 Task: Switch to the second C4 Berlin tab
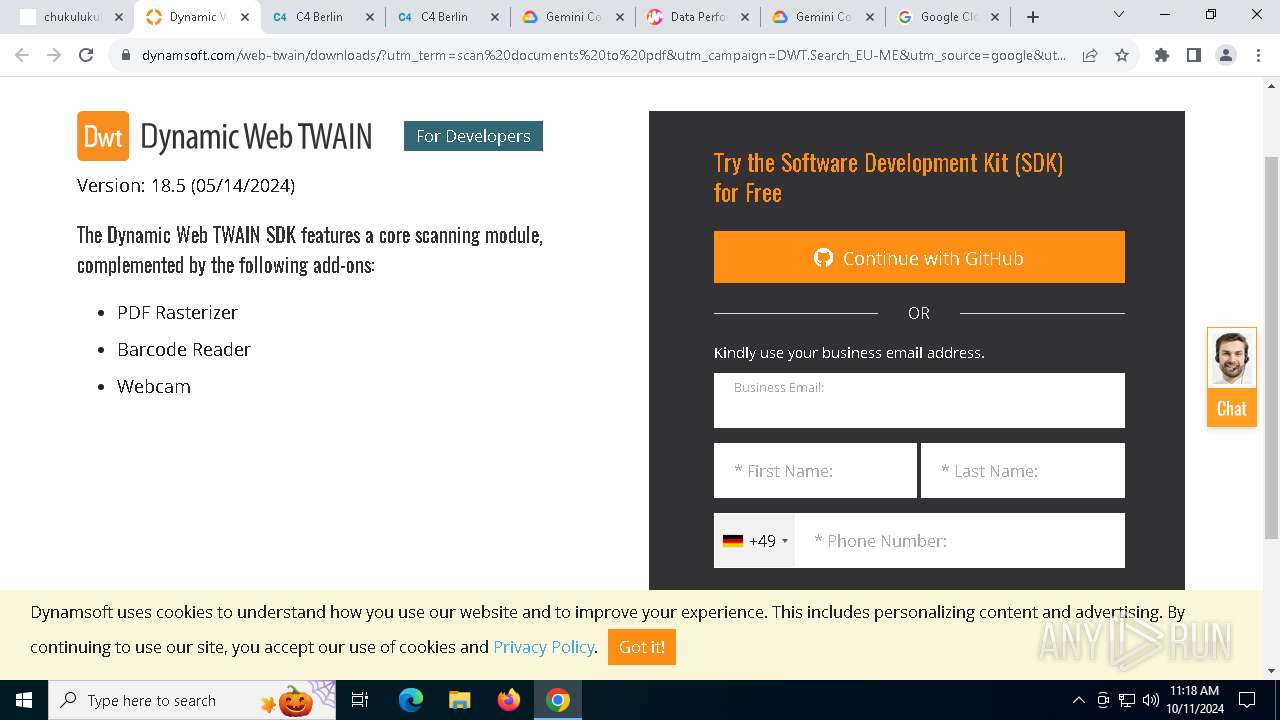click(448, 17)
